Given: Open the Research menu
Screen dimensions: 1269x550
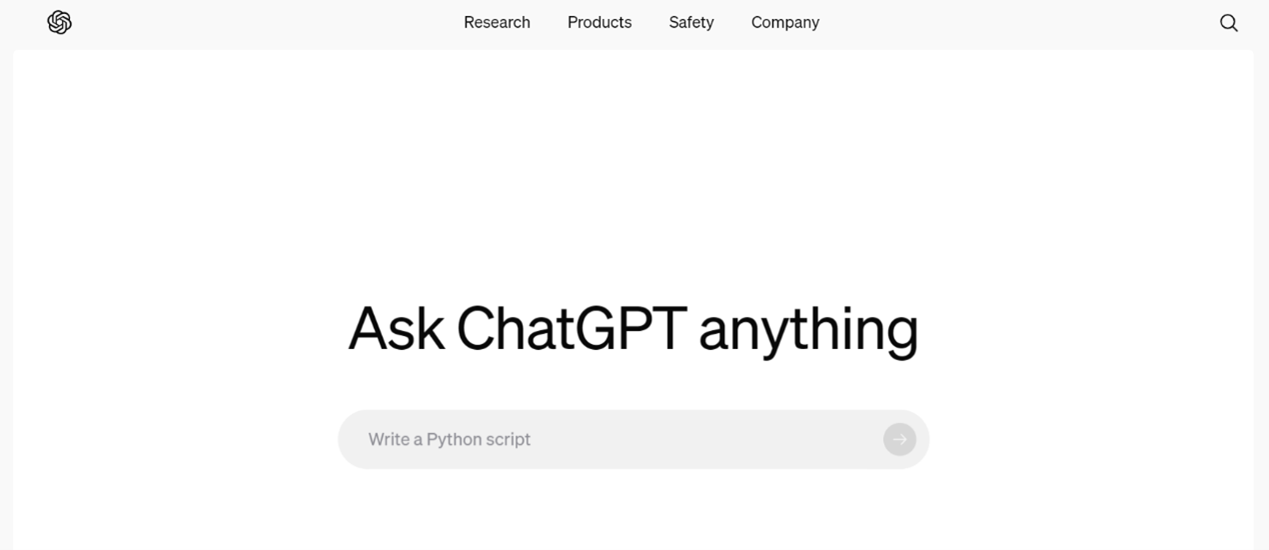Looking at the screenshot, I should point(497,22).
